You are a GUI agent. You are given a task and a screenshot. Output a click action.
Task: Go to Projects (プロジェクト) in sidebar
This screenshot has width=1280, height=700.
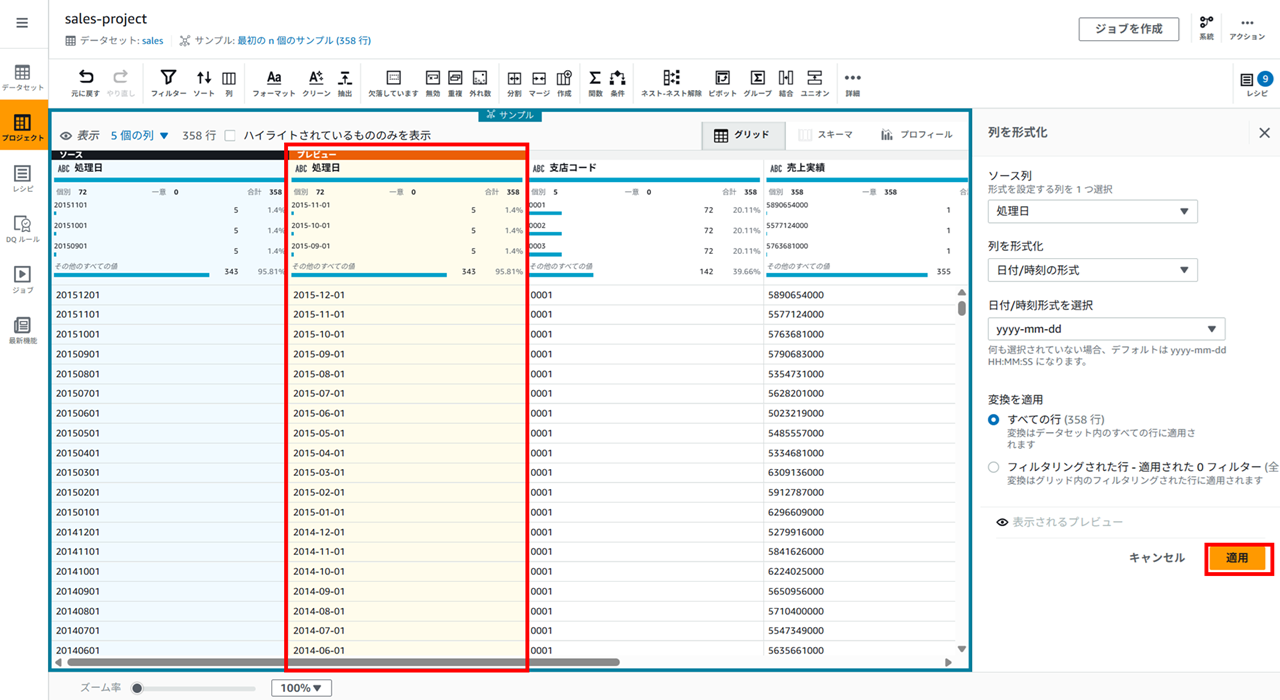pos(23,128)
